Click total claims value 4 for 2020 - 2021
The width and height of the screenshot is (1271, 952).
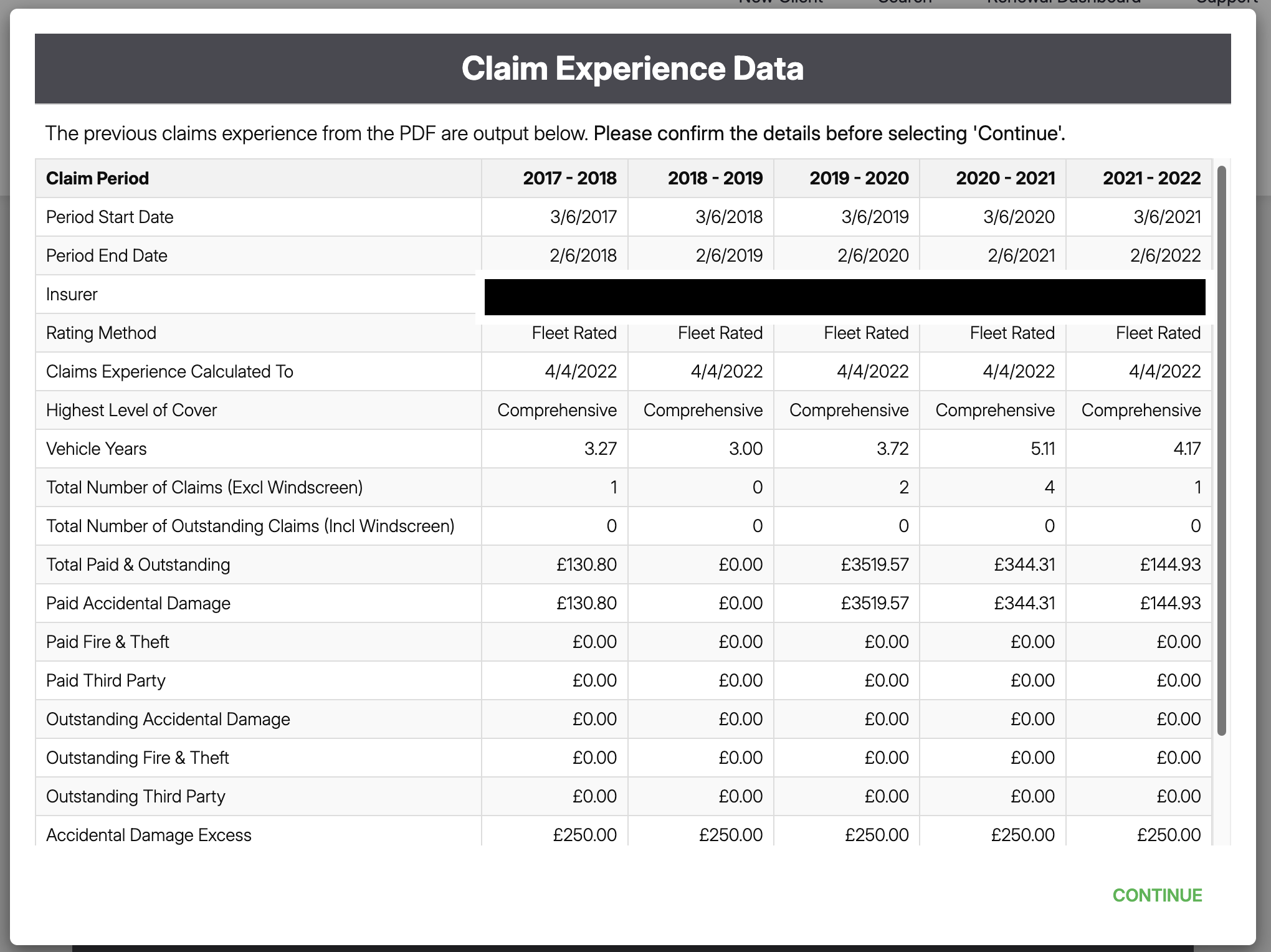1050,487
